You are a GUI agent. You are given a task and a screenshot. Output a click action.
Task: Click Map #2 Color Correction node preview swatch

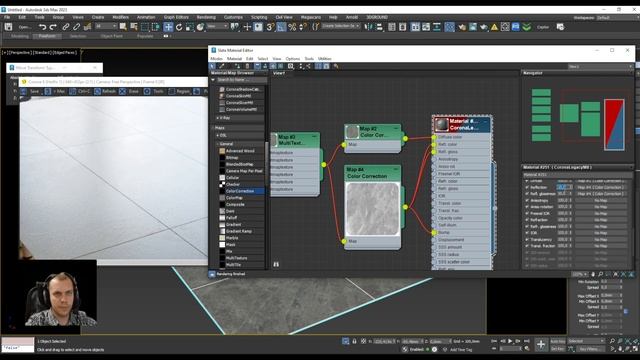(352, 132)
